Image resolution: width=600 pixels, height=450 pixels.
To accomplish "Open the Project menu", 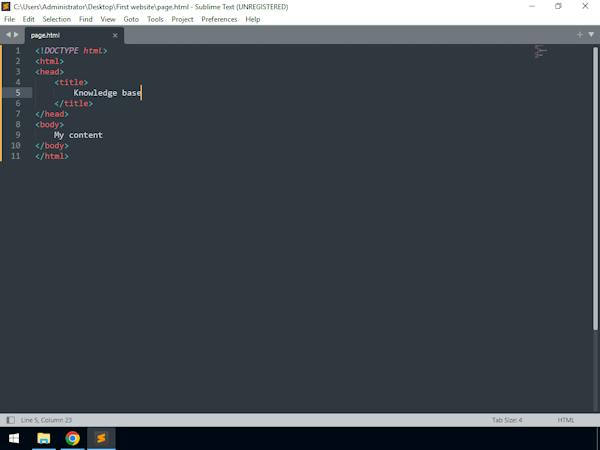I will (182, 19).
